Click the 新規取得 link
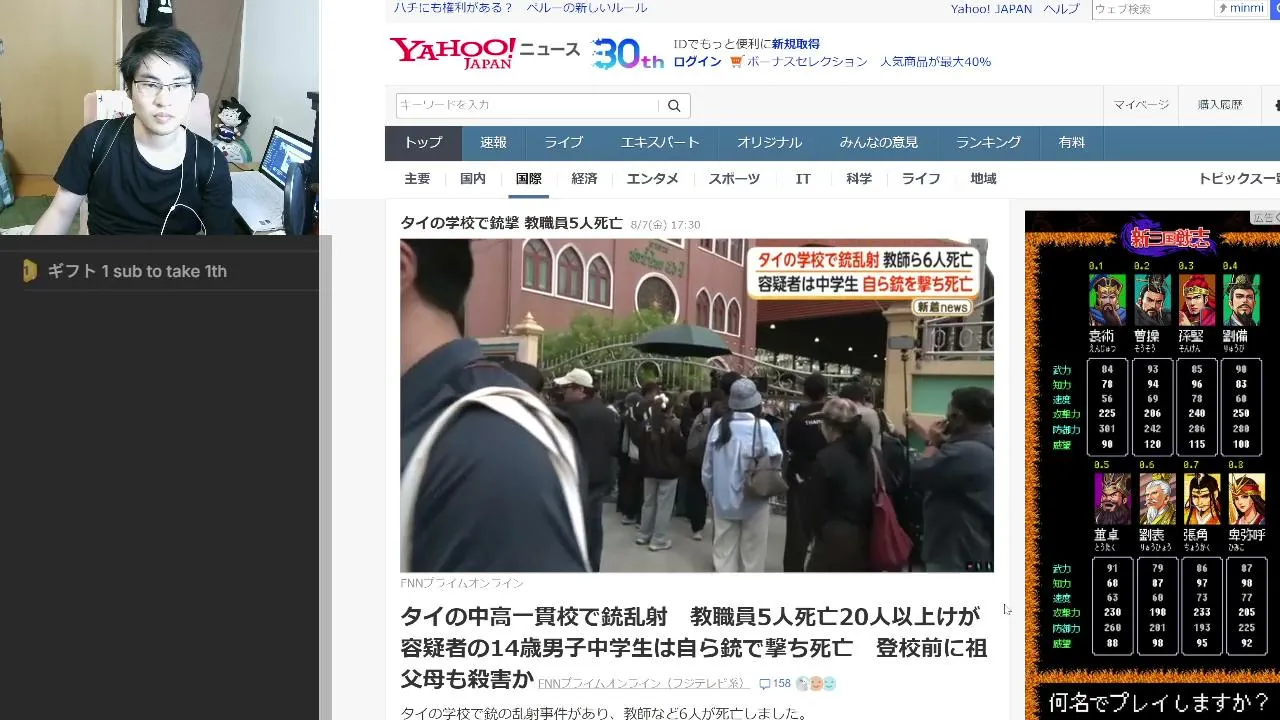The image size is (1280, 720). [x=796, y=44]
